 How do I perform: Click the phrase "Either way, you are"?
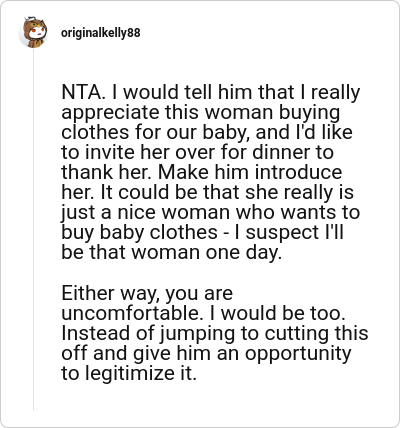[x=147, y=294]
